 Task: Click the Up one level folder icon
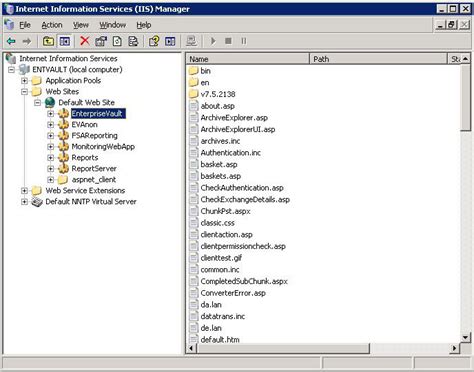(x=49, y=41)
